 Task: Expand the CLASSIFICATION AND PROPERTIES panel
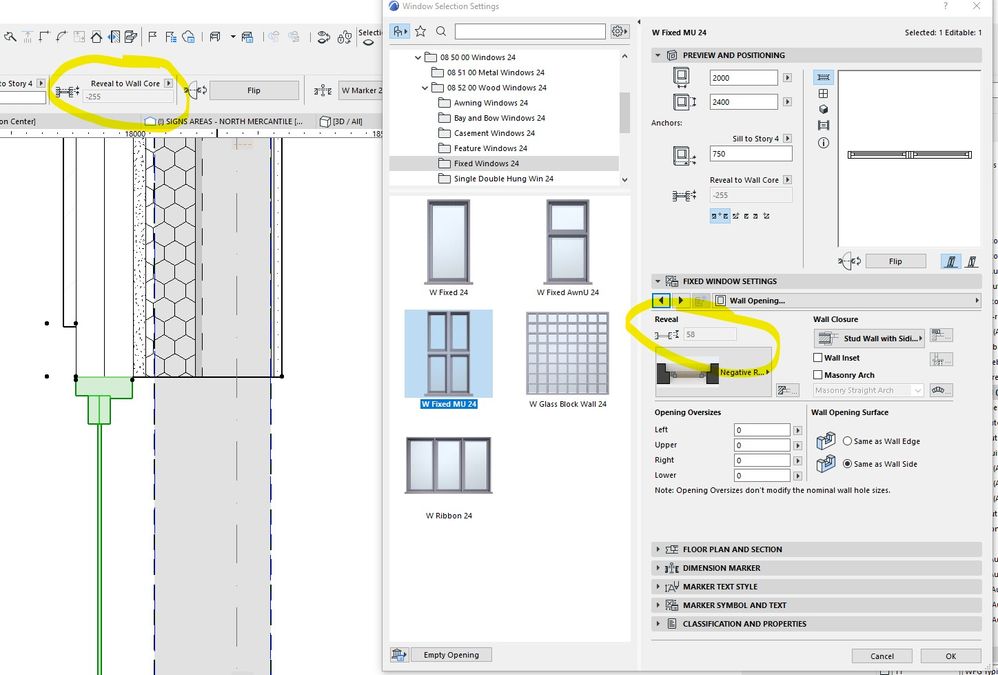pos(740,623)
